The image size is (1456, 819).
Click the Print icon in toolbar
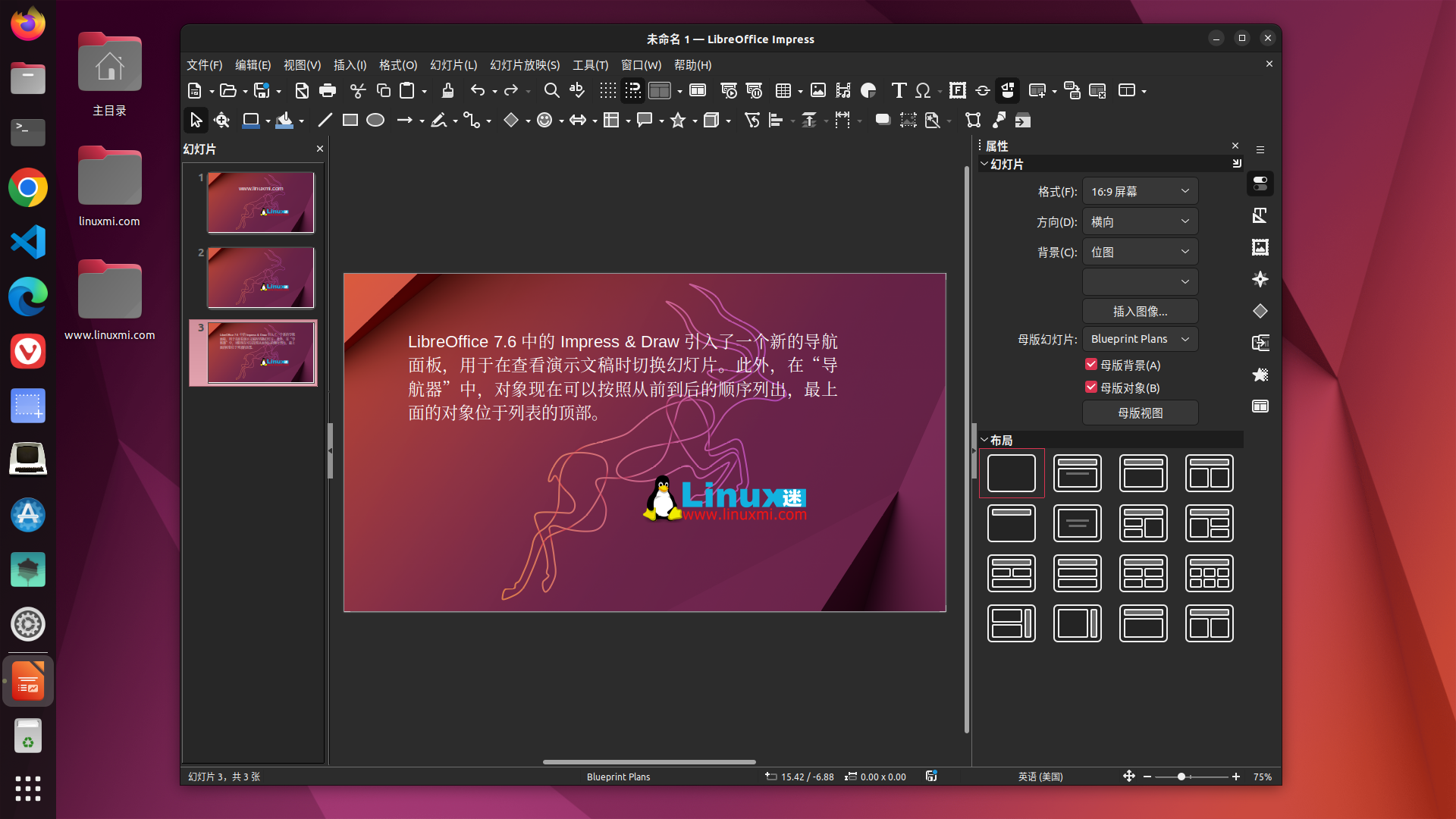click(328, 91)
